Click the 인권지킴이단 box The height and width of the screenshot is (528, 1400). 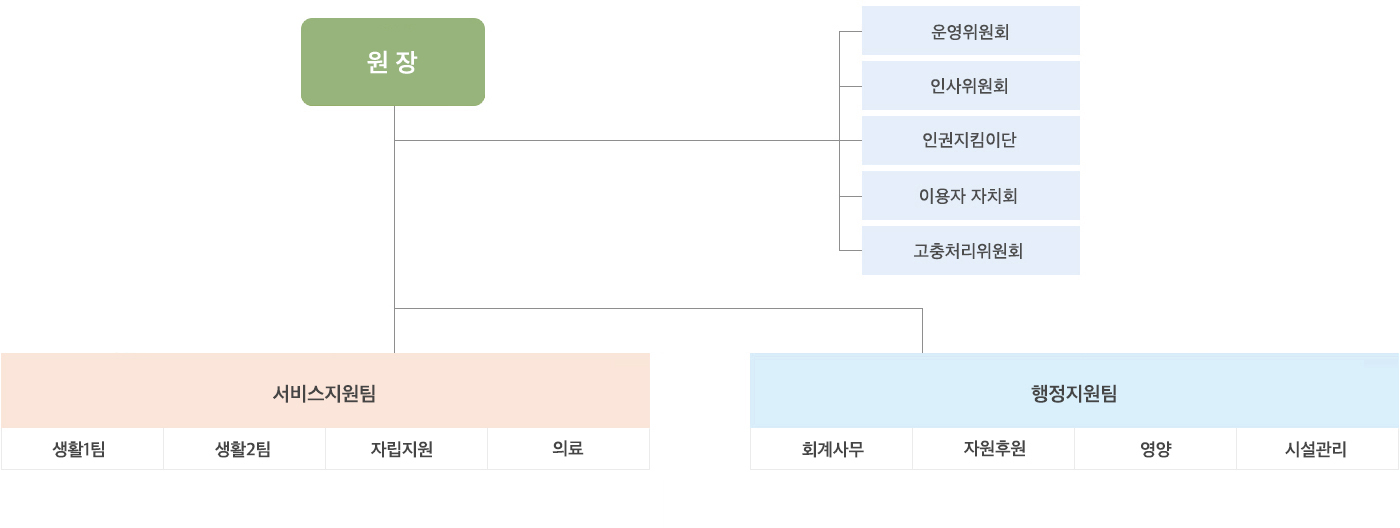tap(970, 141)
